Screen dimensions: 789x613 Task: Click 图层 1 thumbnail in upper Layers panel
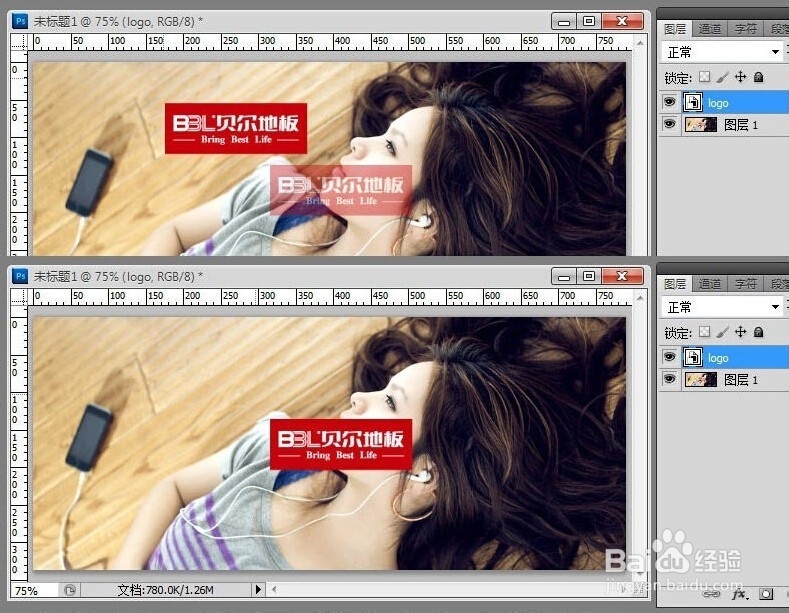tap(700, 124)
